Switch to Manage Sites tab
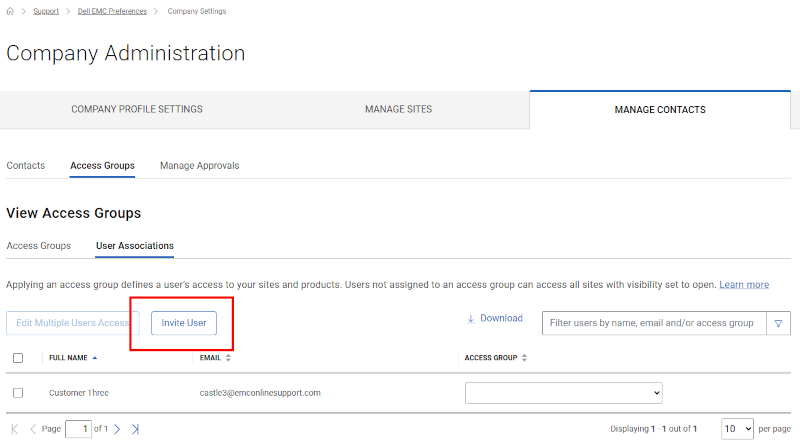This screenshot has width=800, height=446. [398, 109]
